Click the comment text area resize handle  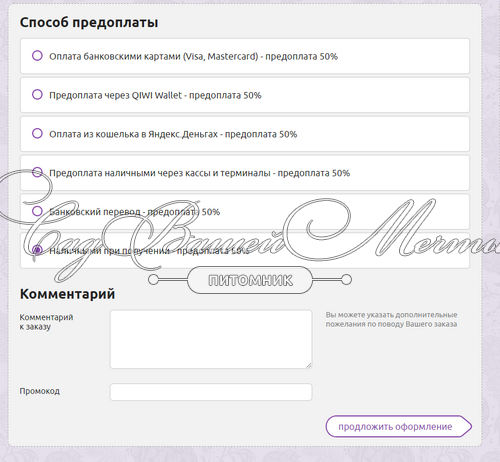click(309, 365)
